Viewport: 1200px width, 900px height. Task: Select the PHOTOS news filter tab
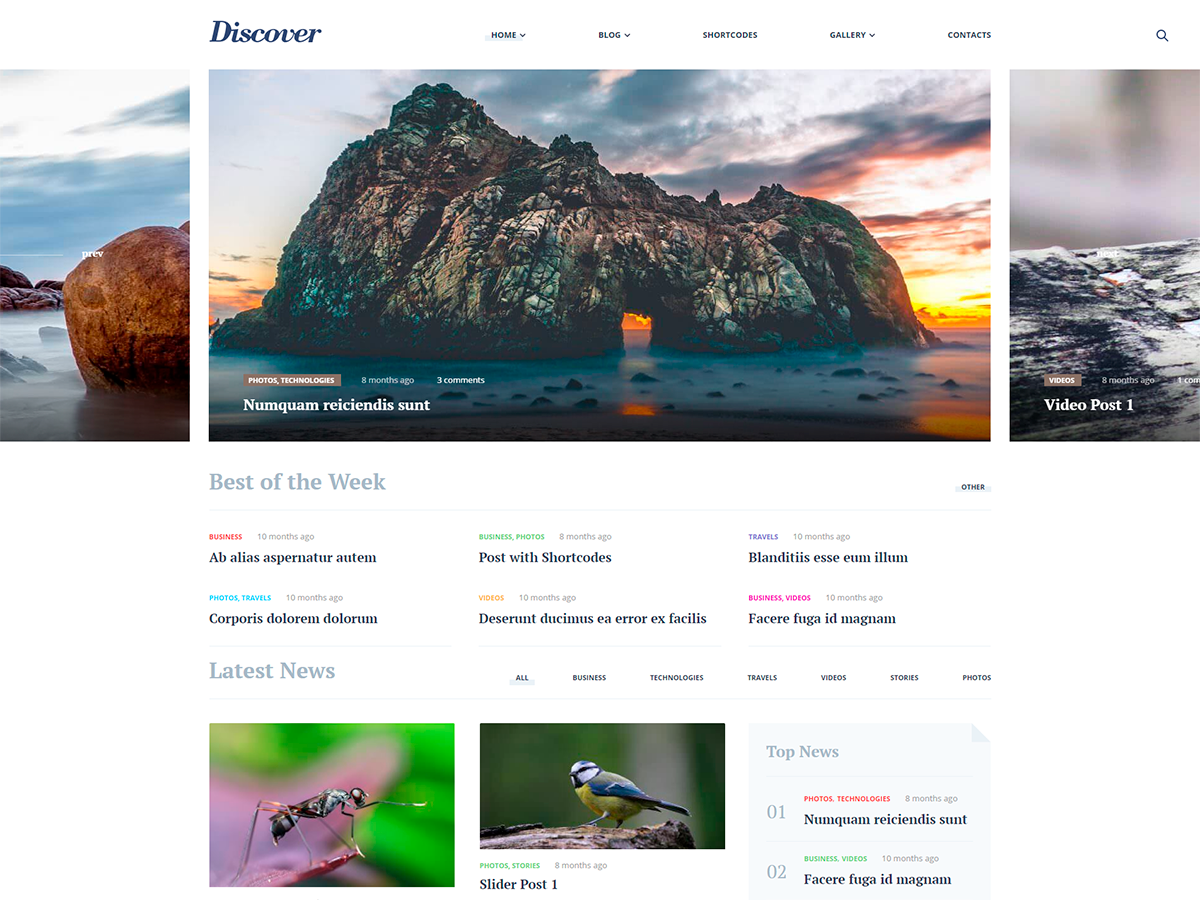click(976, 677)
